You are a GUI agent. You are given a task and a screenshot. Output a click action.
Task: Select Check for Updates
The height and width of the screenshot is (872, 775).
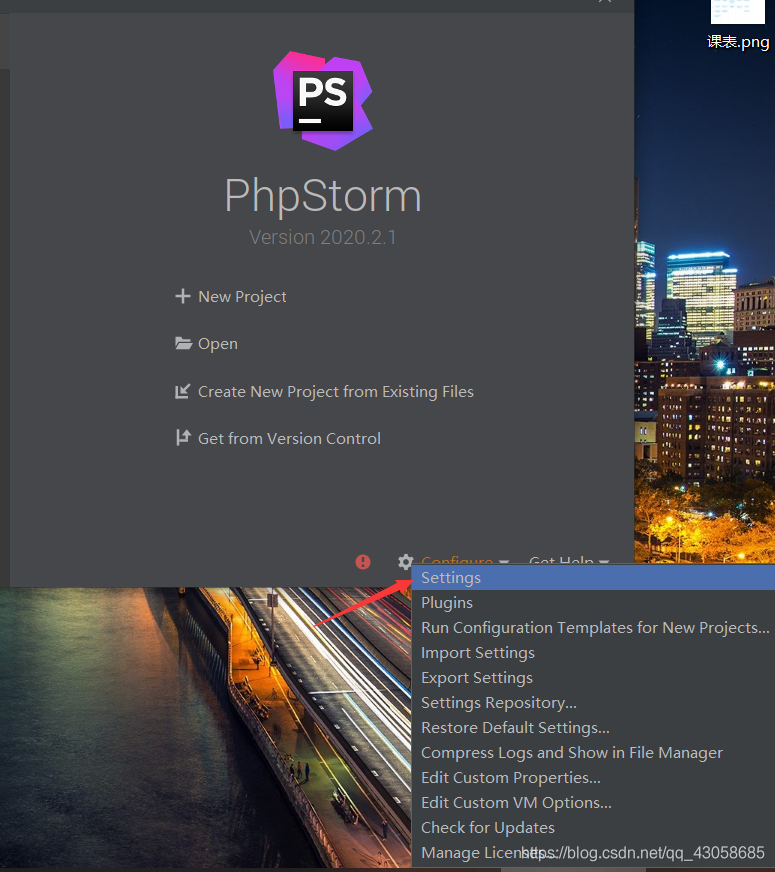coord(593,828)
